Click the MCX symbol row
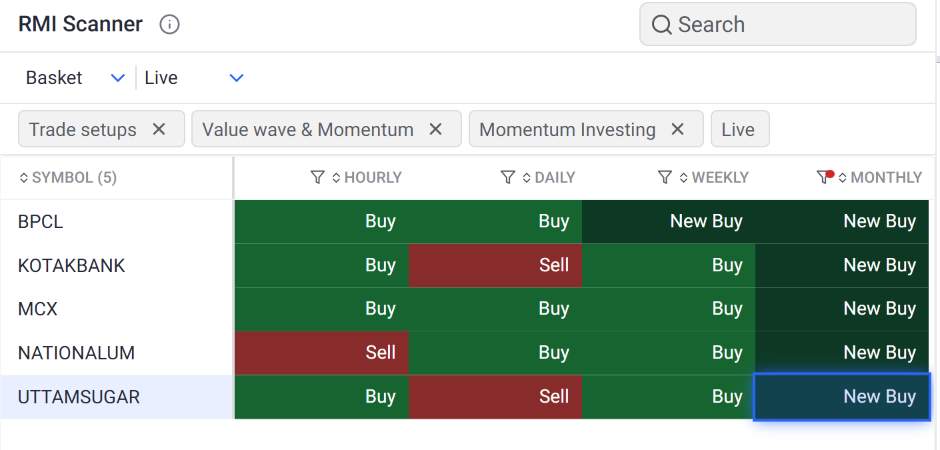Image resolution: width=940 pixels, height=450 pixels. click(x=38, y=310)
